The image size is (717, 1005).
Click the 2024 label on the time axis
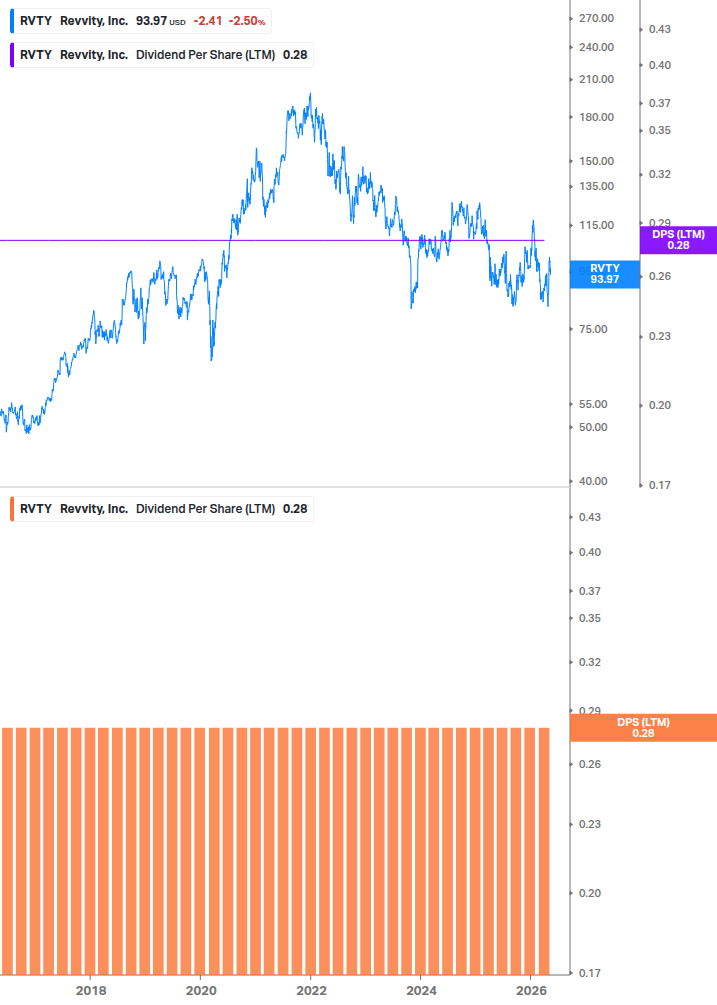point(422,990)
